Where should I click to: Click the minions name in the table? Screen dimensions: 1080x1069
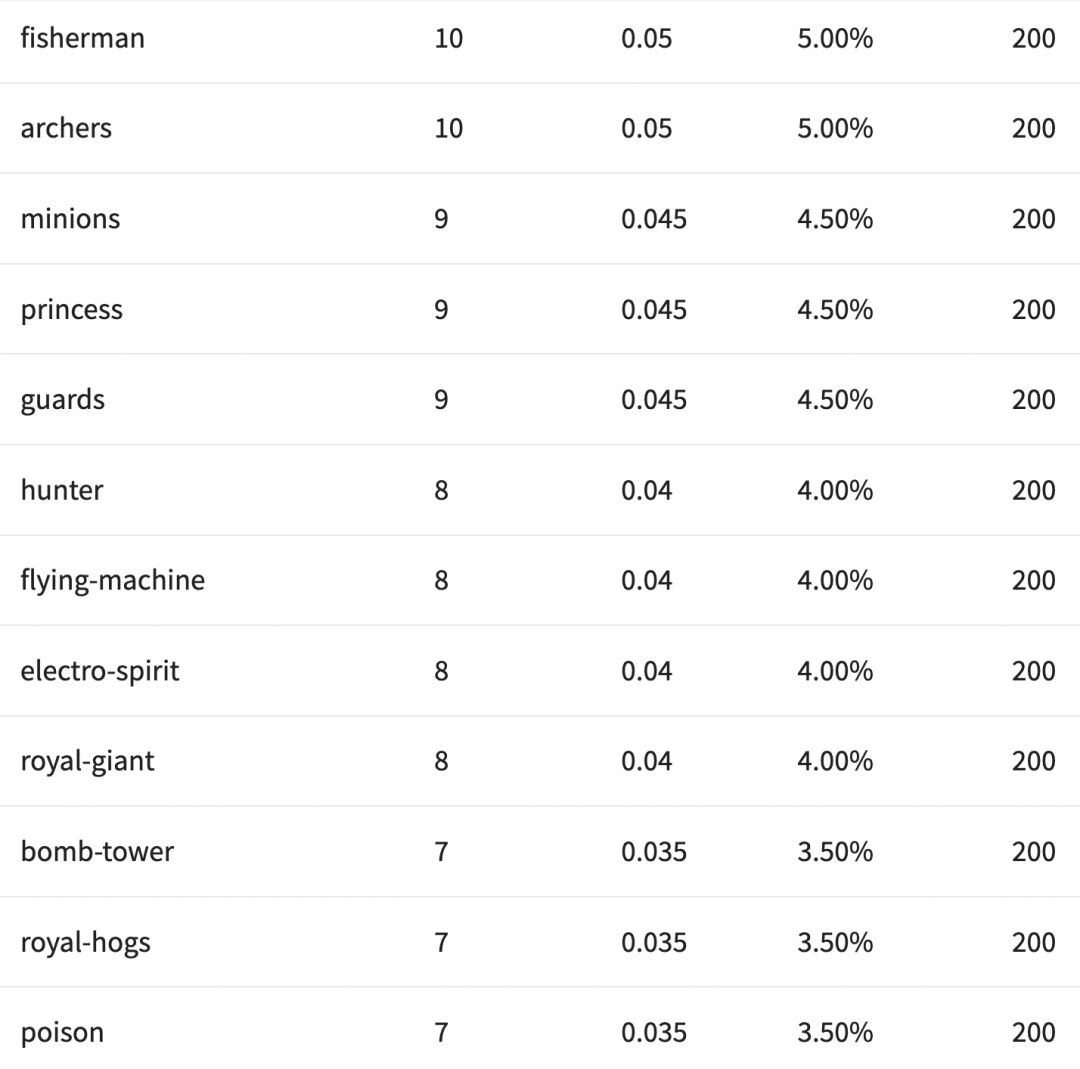pos(70,219)
